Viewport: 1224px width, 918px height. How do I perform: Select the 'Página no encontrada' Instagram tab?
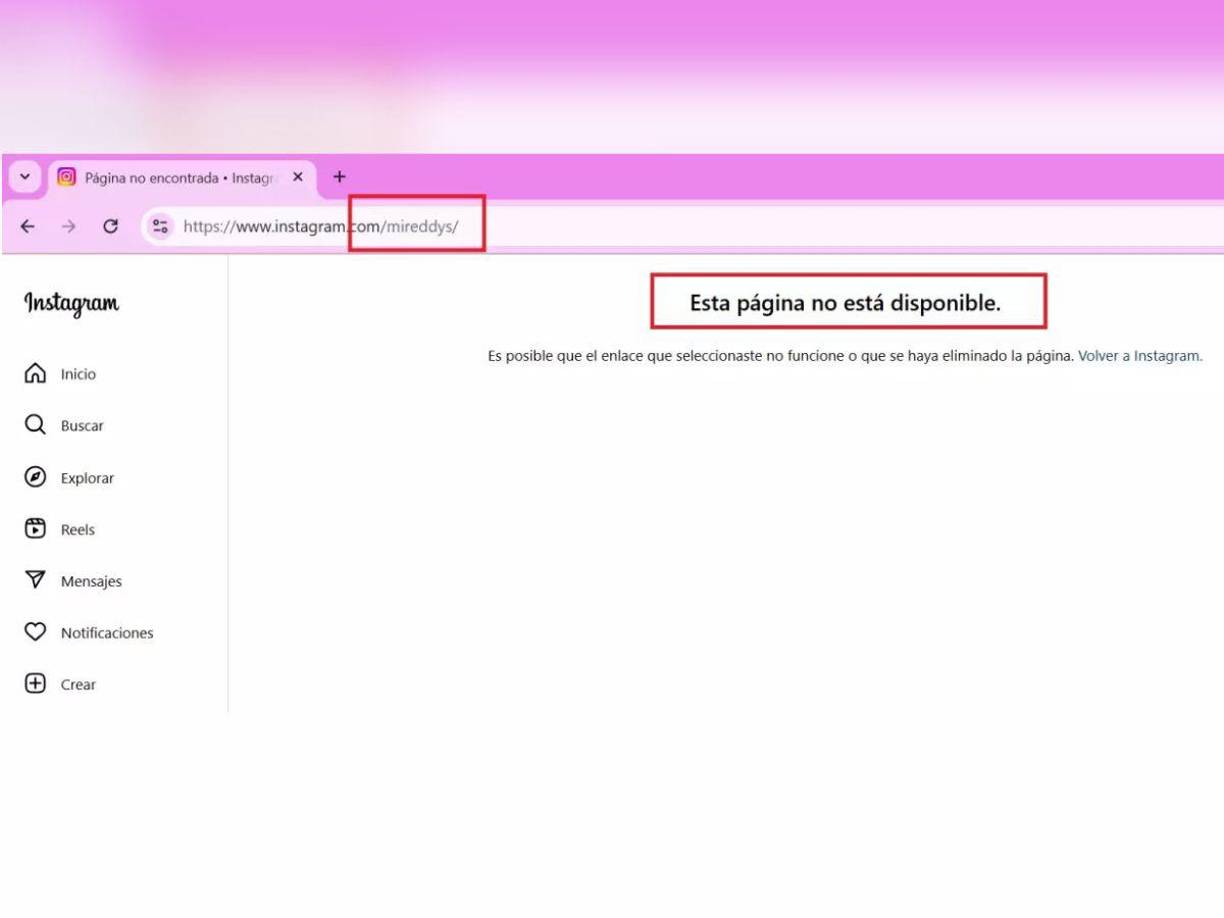[x=170, y=178]
